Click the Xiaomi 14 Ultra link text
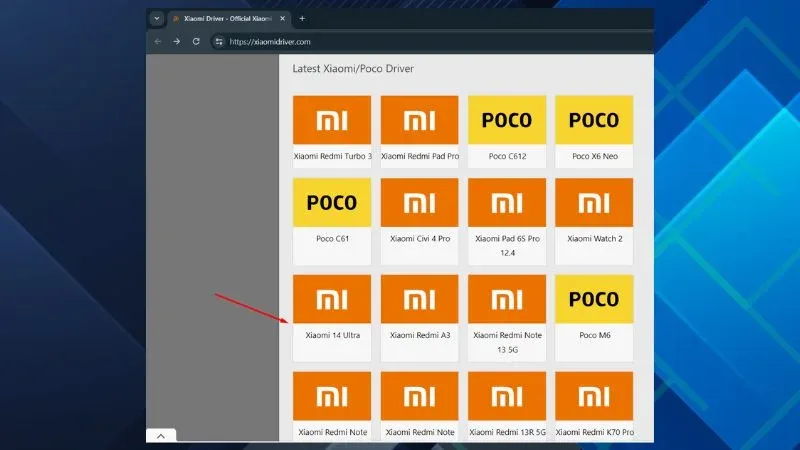The image size is (800, 450). (x=333, y=335)
